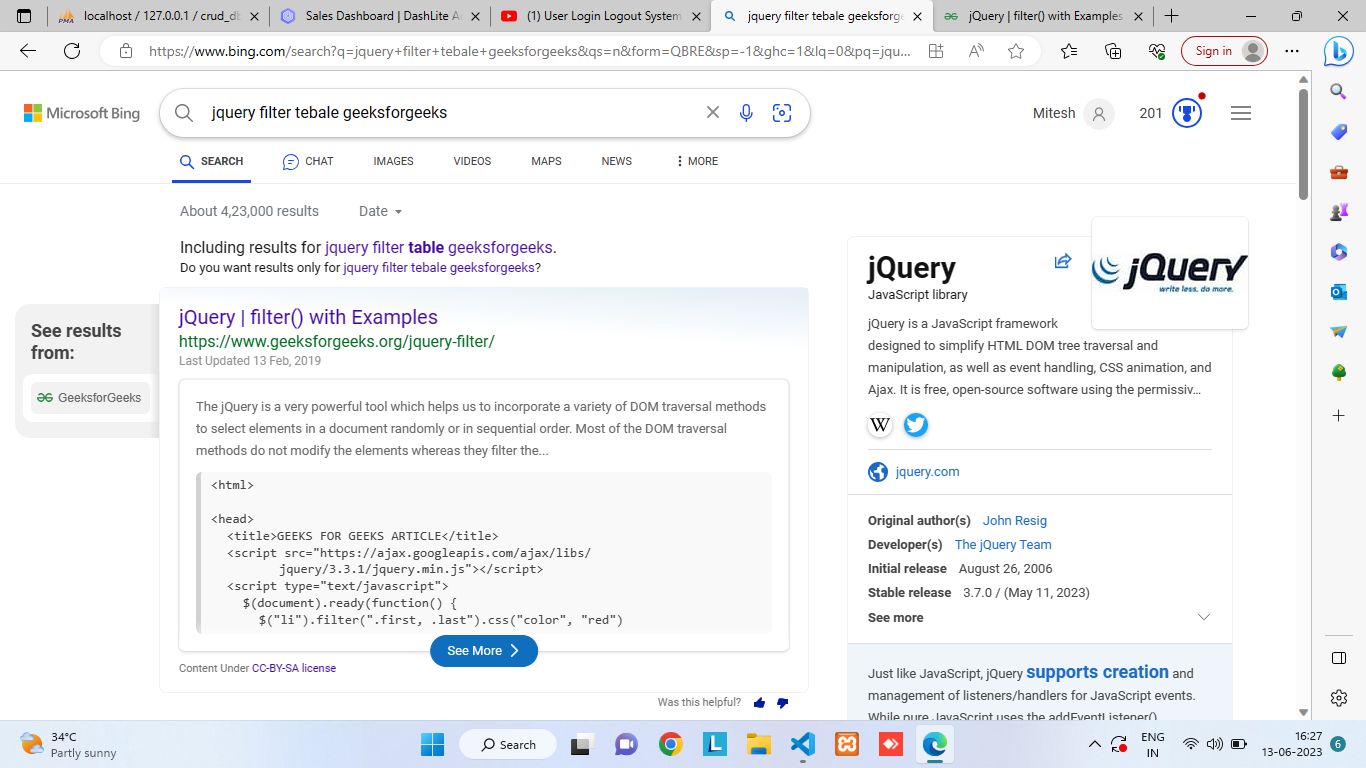The width and height of the screenshot is (1366, 768).
Task: Open the jquery.com link
Action: [x=927, y=472]
